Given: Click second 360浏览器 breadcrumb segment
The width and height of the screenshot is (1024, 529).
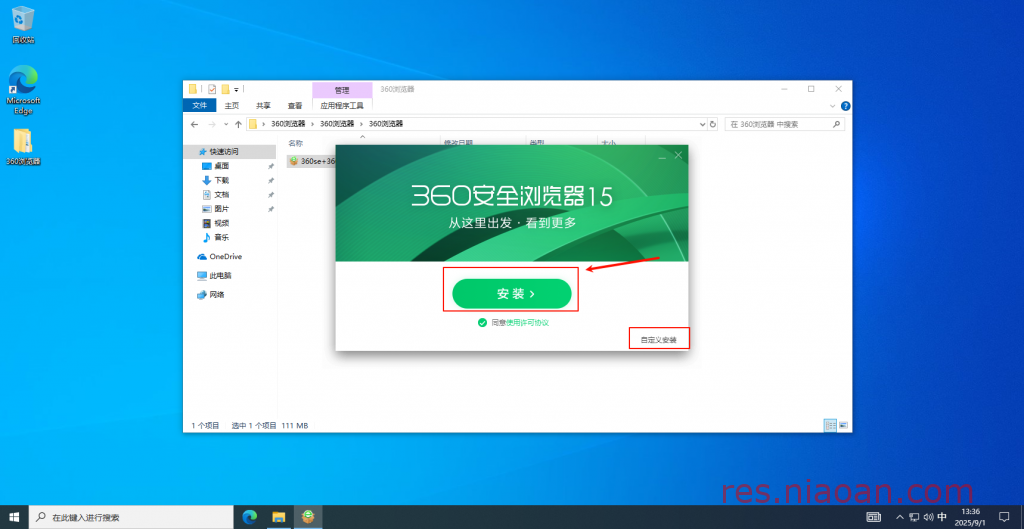Looking at the screenshot, I should (x=337, y=124).
